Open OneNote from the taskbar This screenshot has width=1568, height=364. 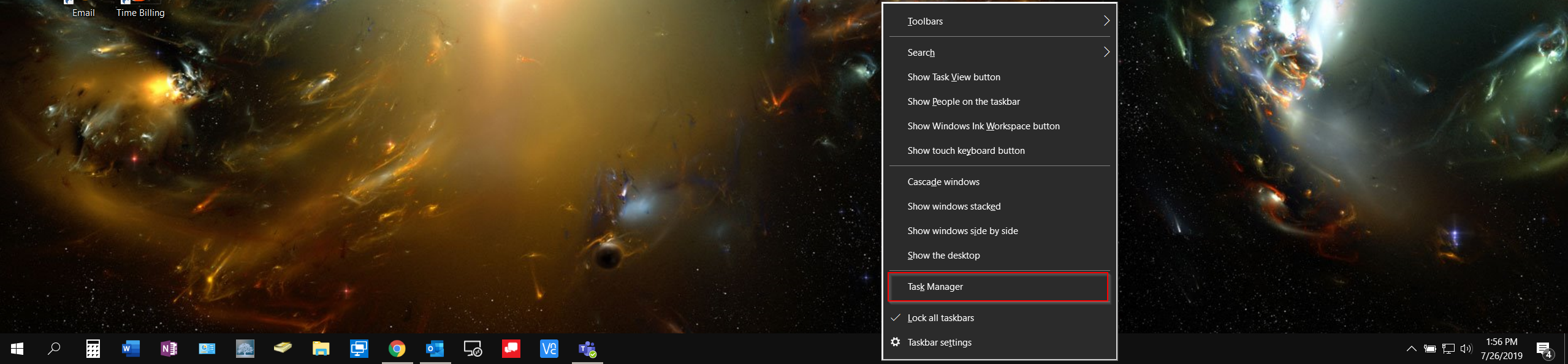169,349
